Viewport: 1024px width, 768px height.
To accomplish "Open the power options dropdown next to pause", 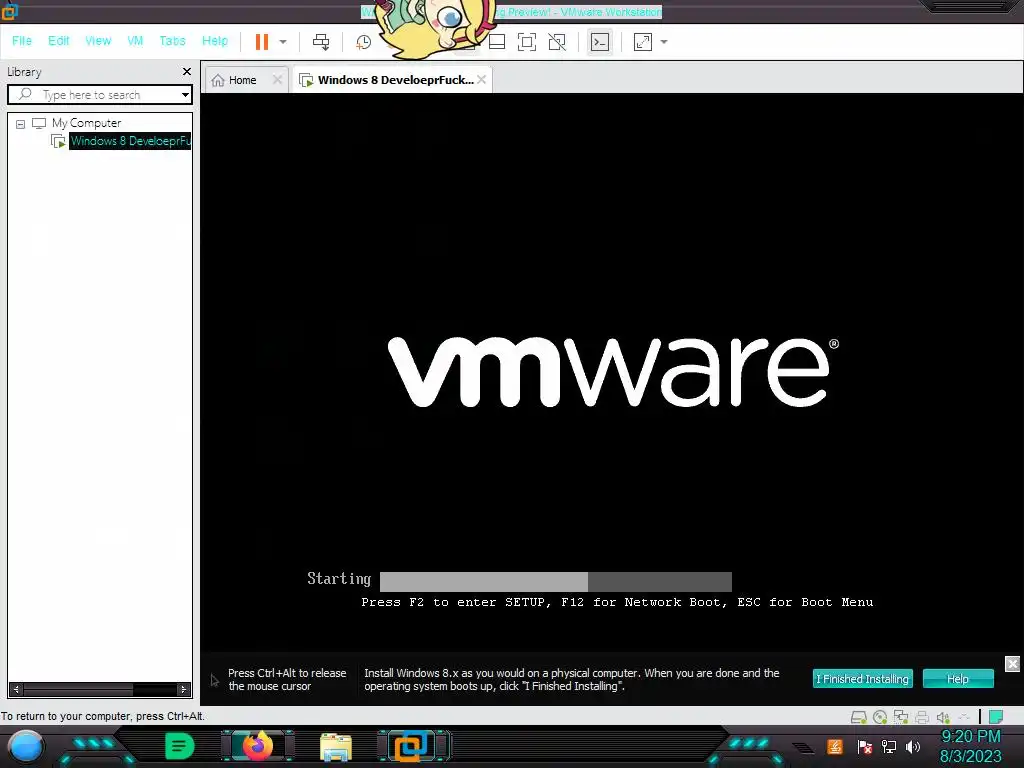I will 283,42.
